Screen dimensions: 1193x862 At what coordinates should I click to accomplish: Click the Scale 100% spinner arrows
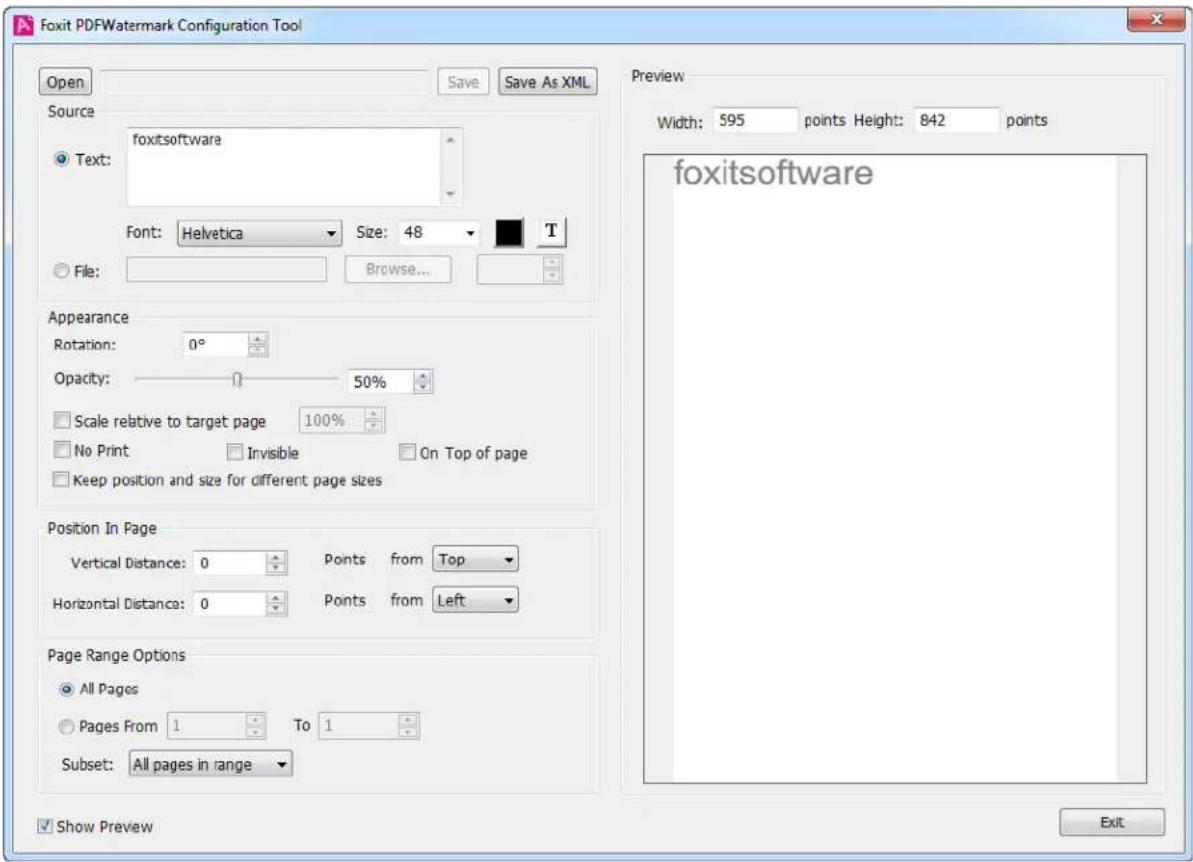pyautogui.click(x=373, y=420)
